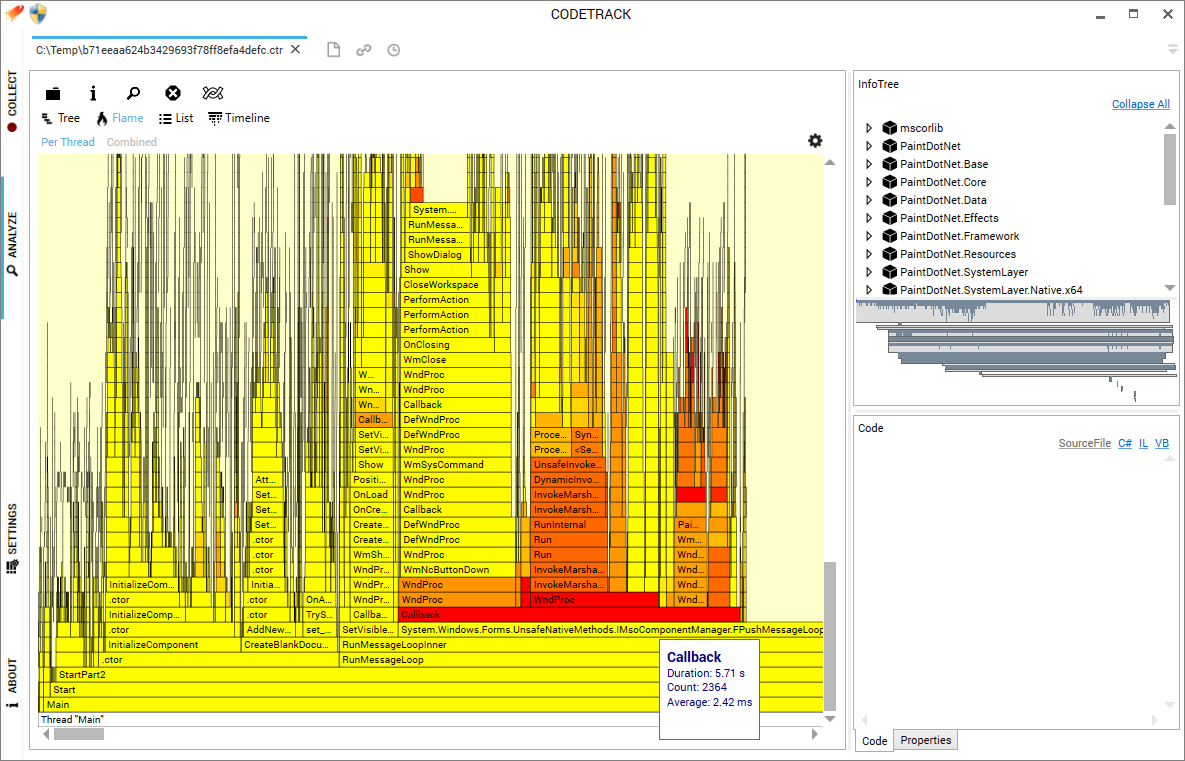Viewport: 1185px width, 761px height.
Task: Select the UnsafeInvoke... flame block
Action: (x=568, y=465)
